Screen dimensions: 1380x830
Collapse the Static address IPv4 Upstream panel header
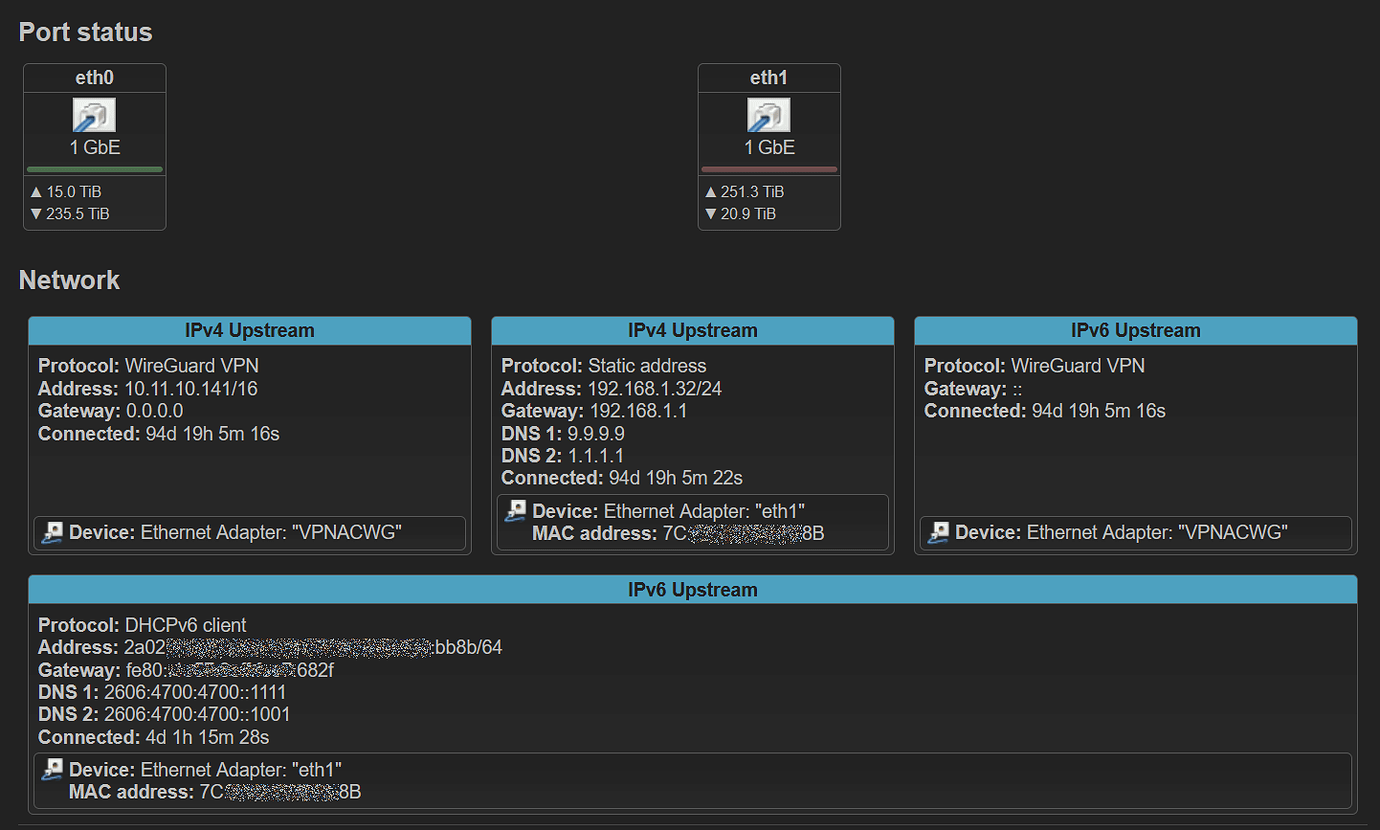click(692, 330)
